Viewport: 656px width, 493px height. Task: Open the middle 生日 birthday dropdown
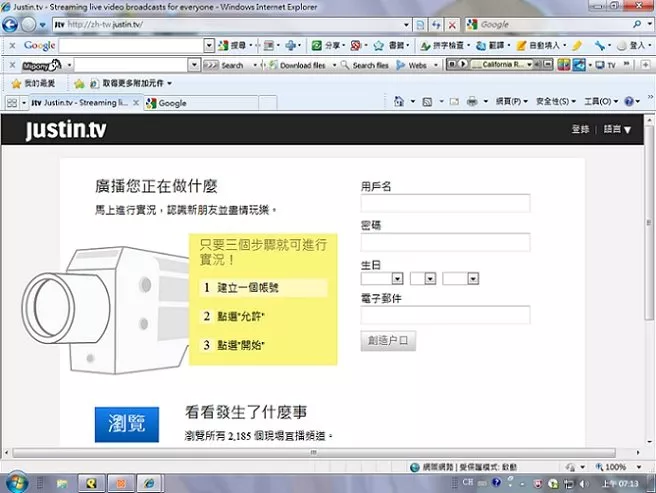(430, 278)
